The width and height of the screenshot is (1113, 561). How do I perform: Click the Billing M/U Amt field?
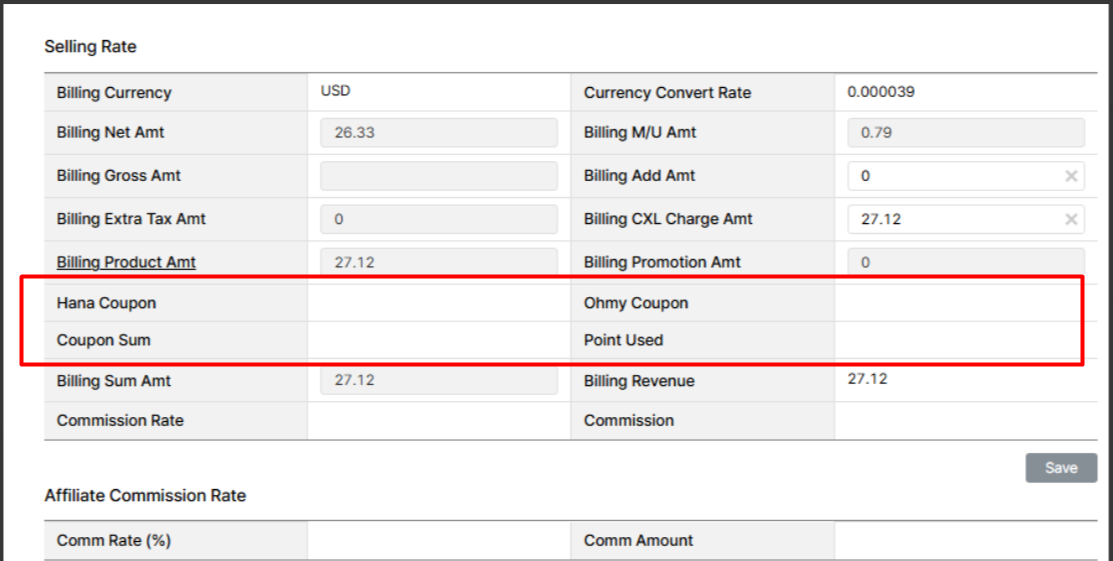click(x=966, y=133)
